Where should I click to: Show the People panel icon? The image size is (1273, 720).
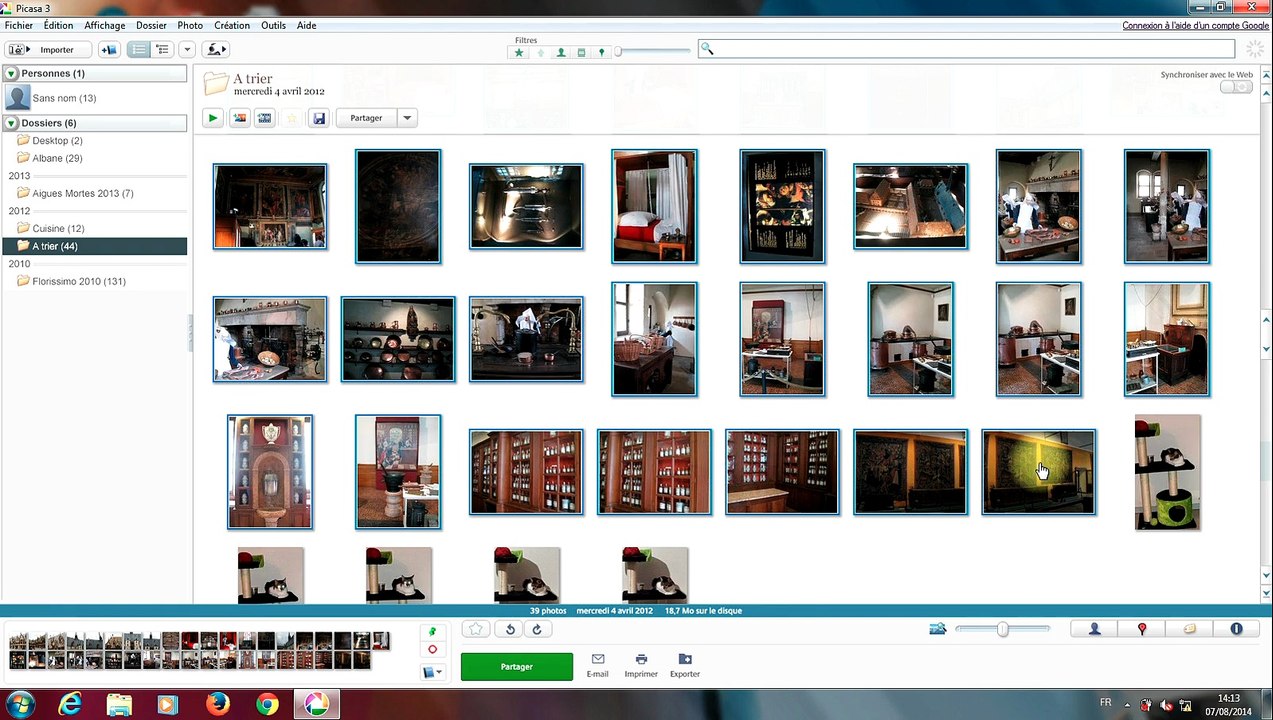(x=1094, y=629)
